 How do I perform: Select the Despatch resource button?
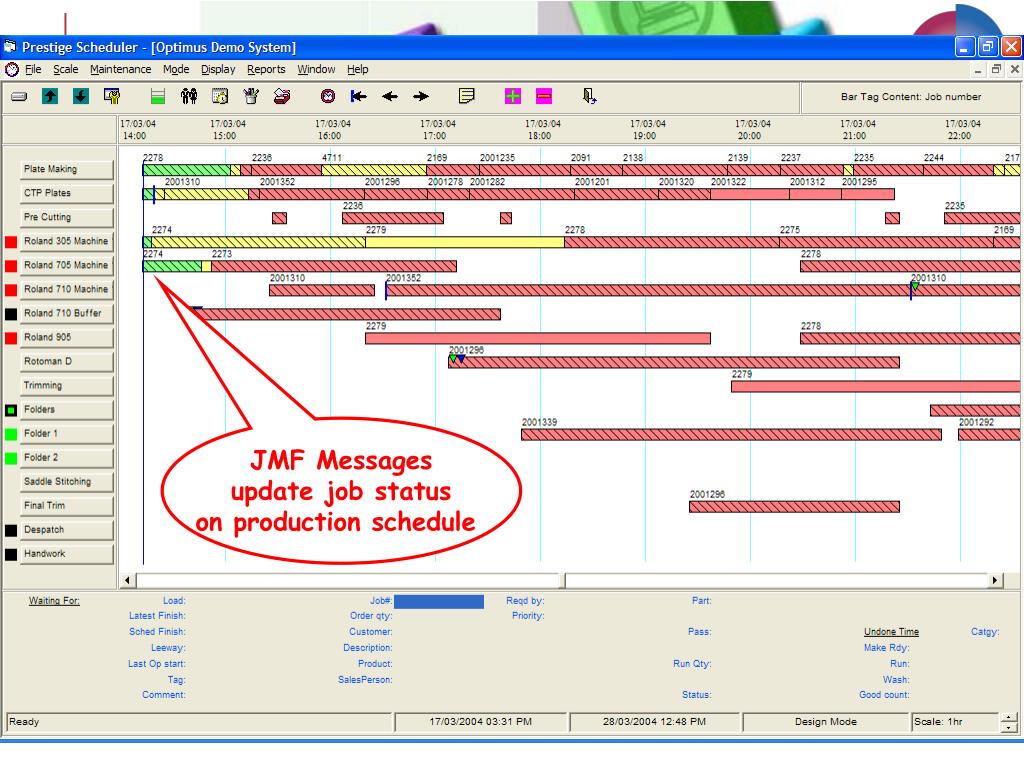pos(67,530)
